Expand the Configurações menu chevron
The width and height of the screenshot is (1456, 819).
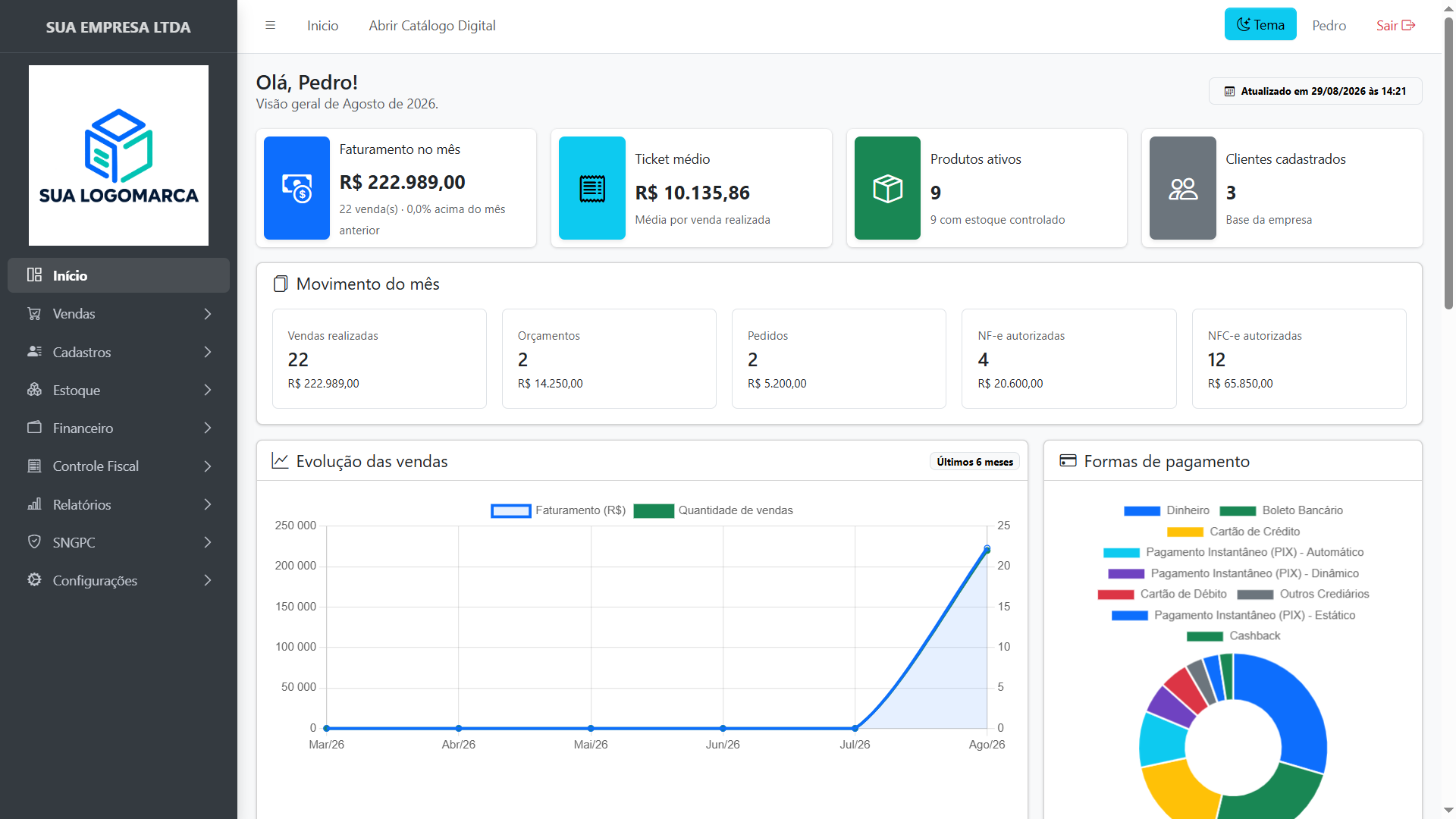(x=208, y=580)
